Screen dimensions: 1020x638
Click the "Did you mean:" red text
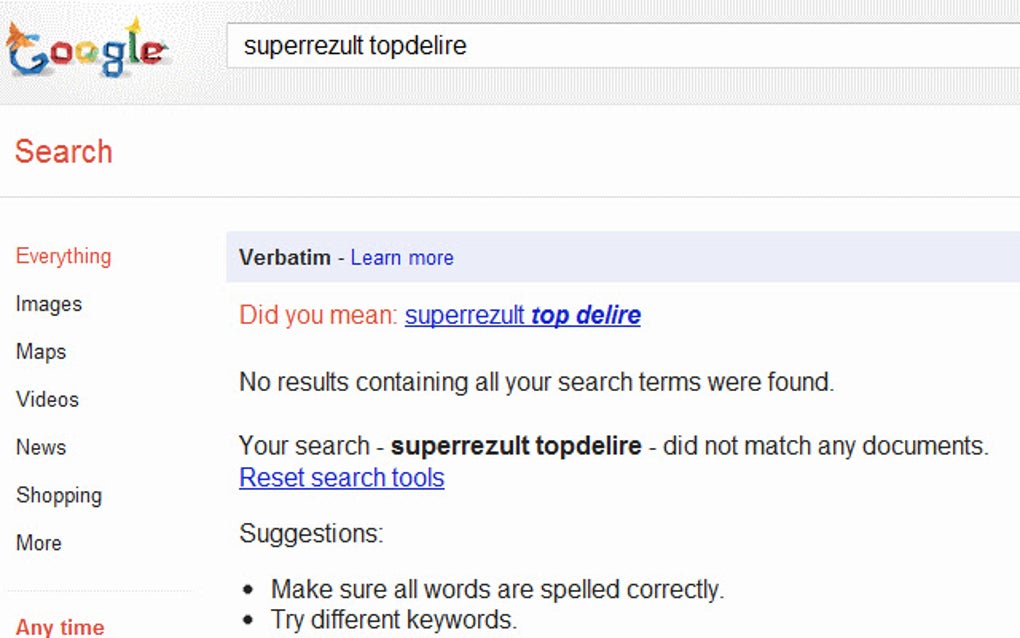coord(319,316)
